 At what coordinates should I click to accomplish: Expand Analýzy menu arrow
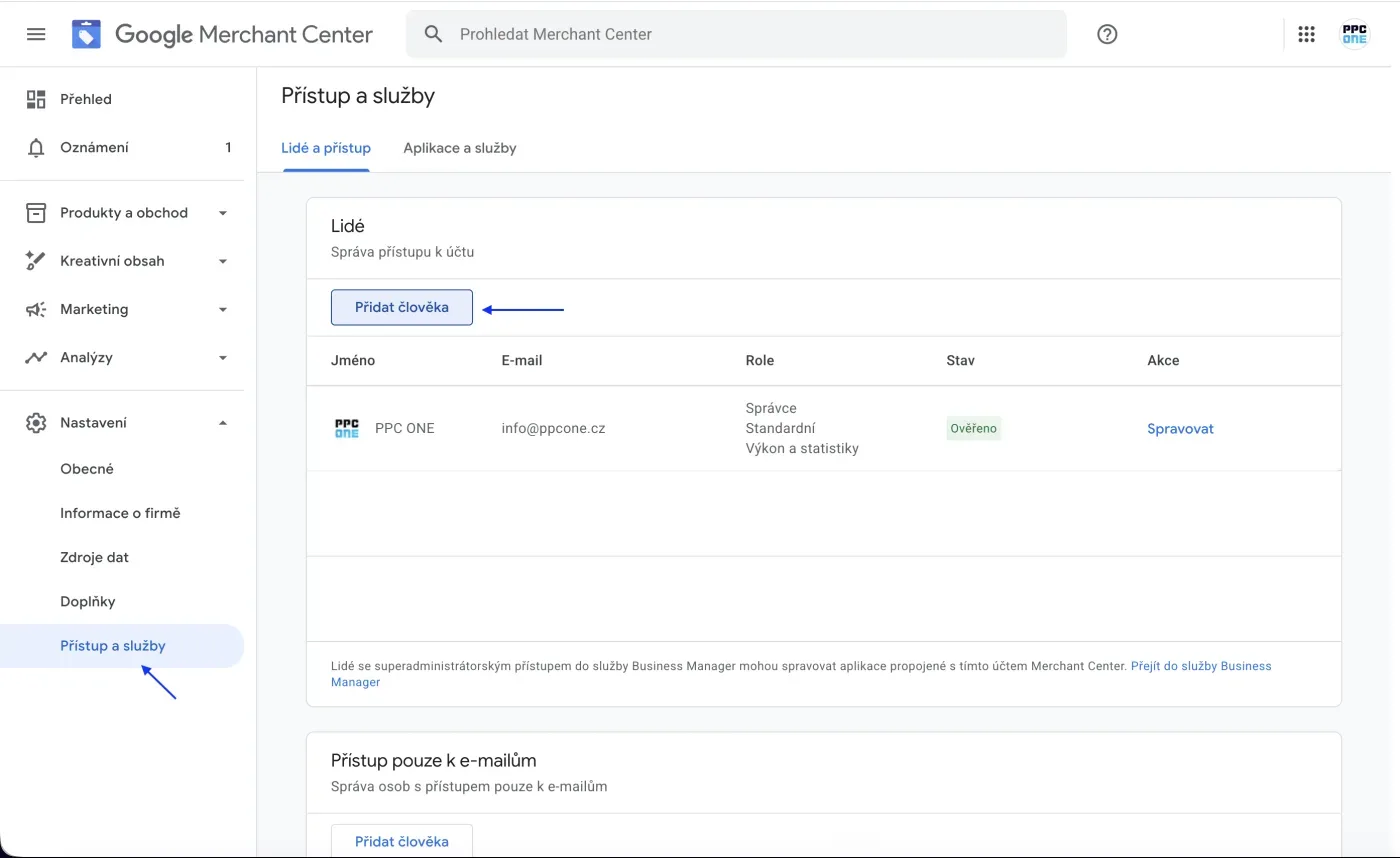click(x=223, y=357)
